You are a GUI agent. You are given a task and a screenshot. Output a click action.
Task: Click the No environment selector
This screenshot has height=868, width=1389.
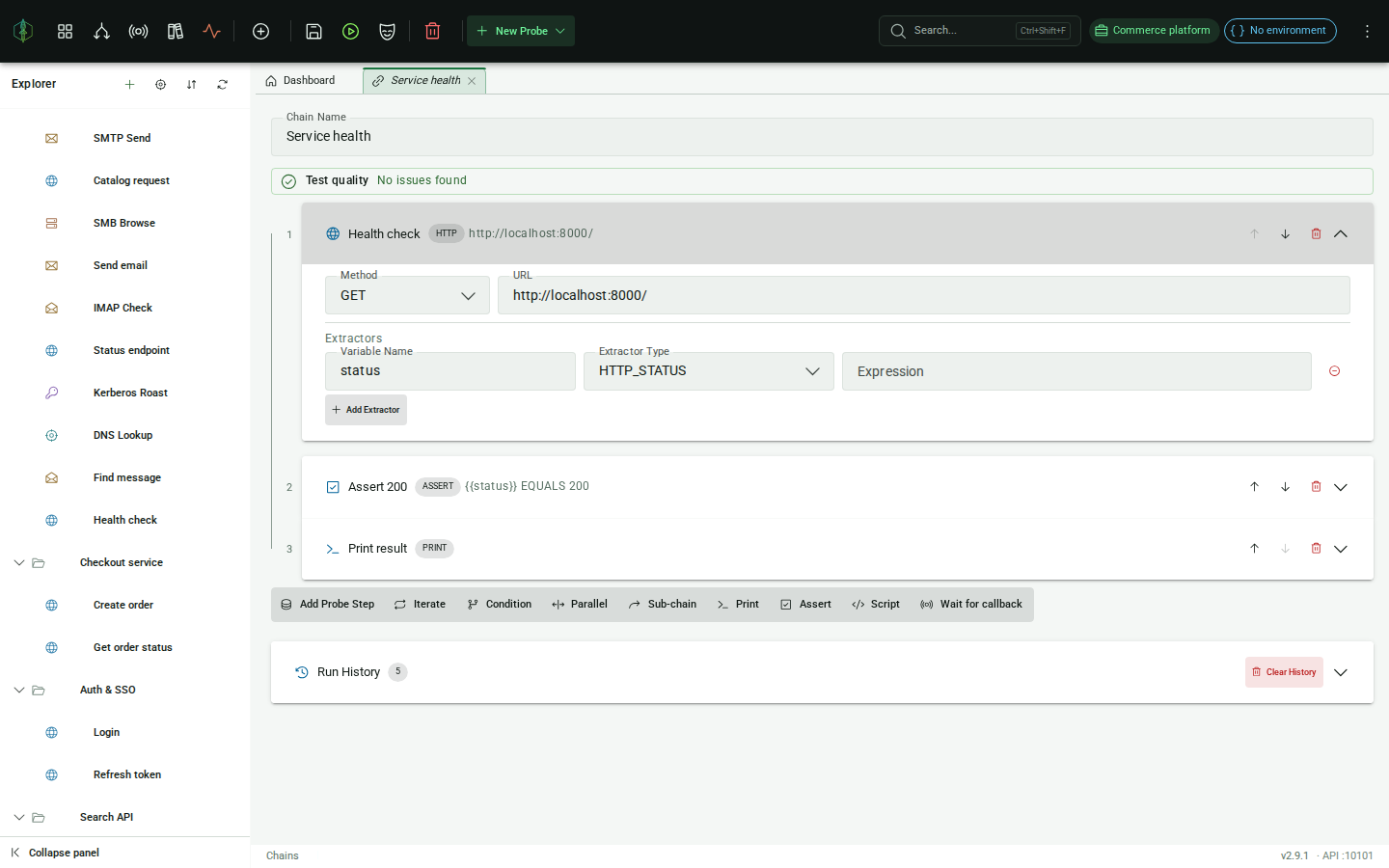tap(1280, 31)
